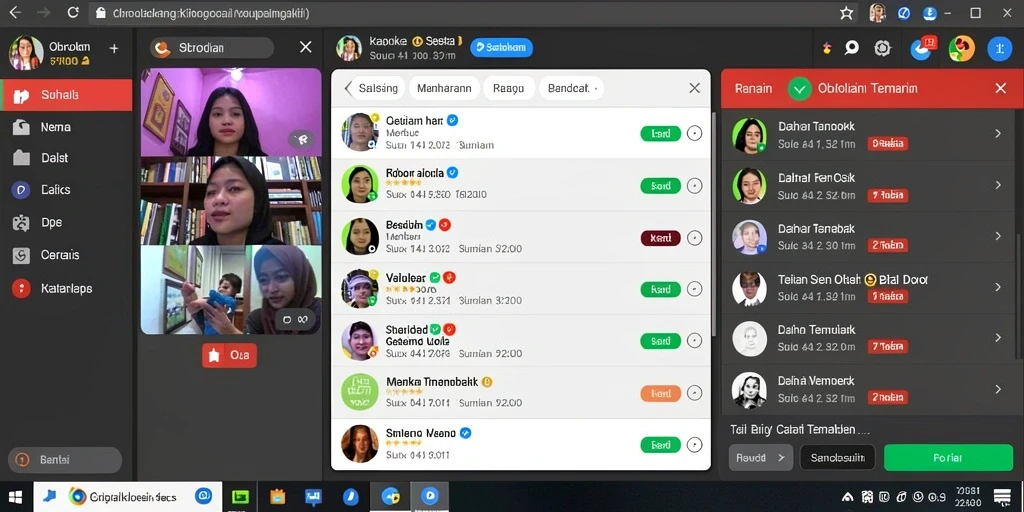Click the green taskbar app icon
Viewport: 1024px width, 512px height.
point(240,497)
